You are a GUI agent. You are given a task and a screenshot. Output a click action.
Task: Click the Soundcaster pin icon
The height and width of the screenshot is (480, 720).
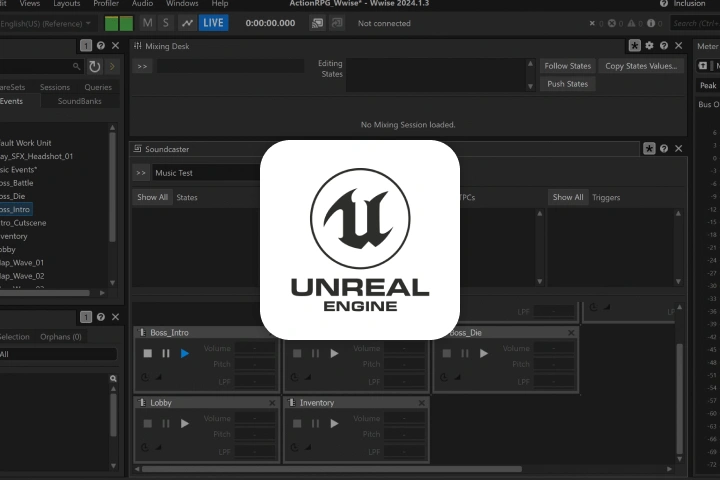click(x=649, y=148)
